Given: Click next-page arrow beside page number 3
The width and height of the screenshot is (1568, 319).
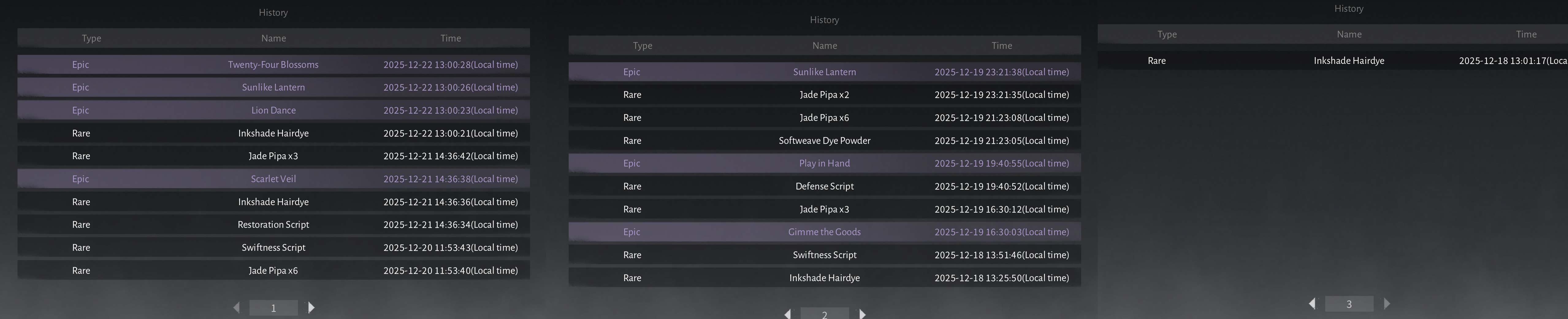Looking at the screenshot, I should [1387, 303].
